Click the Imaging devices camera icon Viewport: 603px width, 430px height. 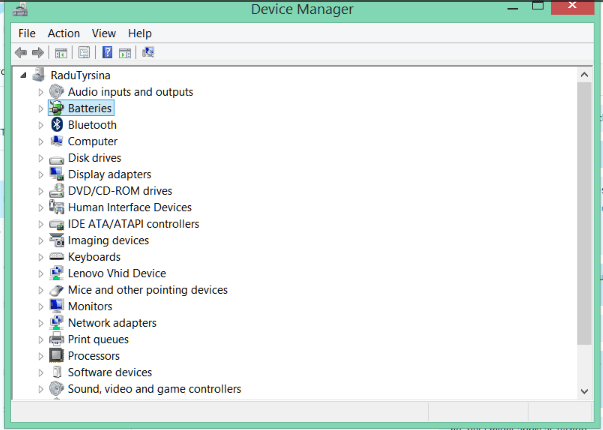[57, 240]
